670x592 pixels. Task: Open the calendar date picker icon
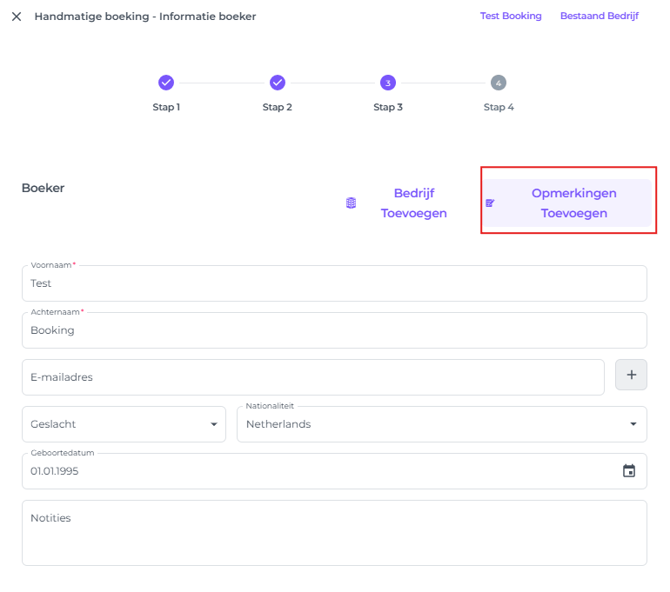[x=629, y=471]
